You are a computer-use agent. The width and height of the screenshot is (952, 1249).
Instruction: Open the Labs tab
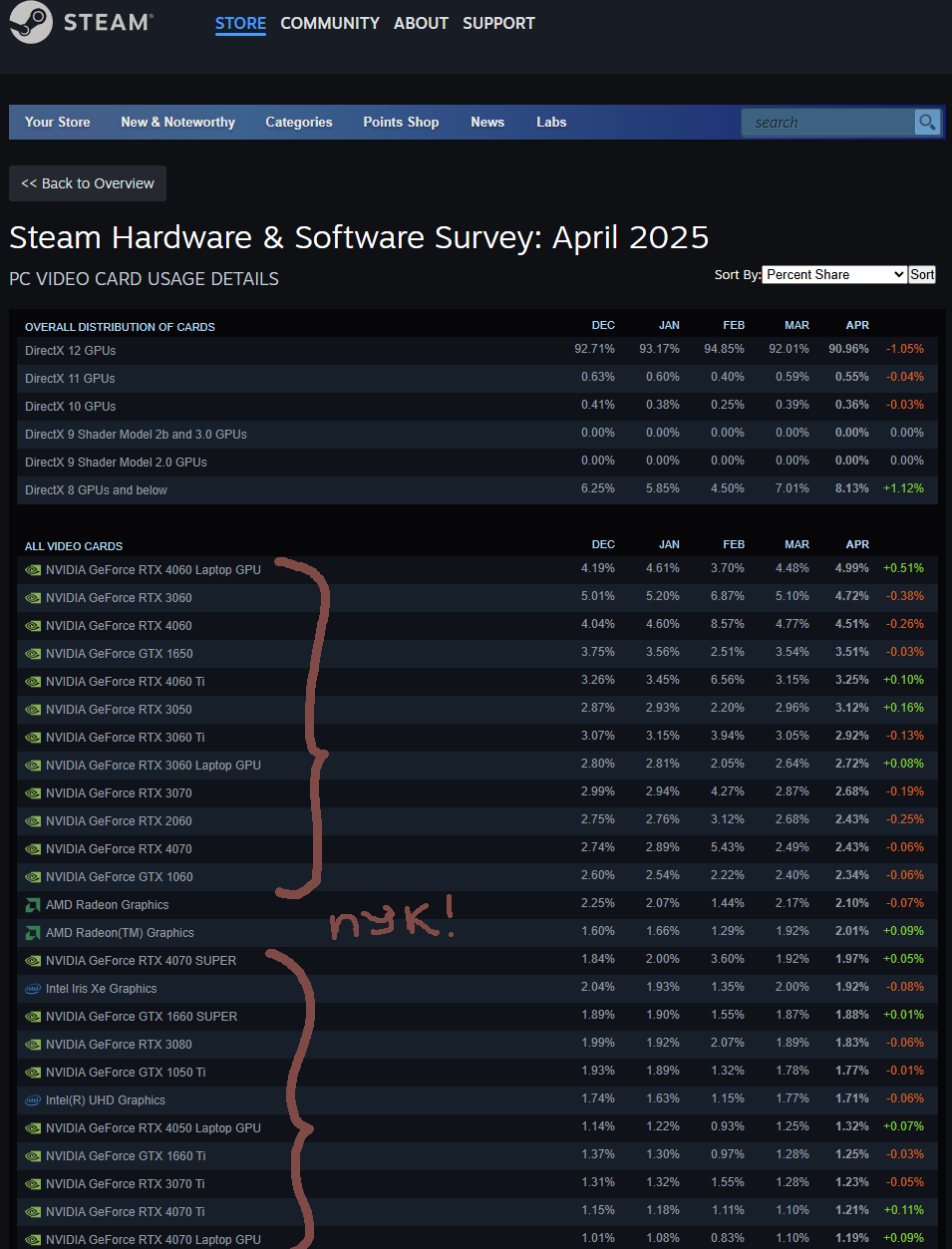(551, 122)
